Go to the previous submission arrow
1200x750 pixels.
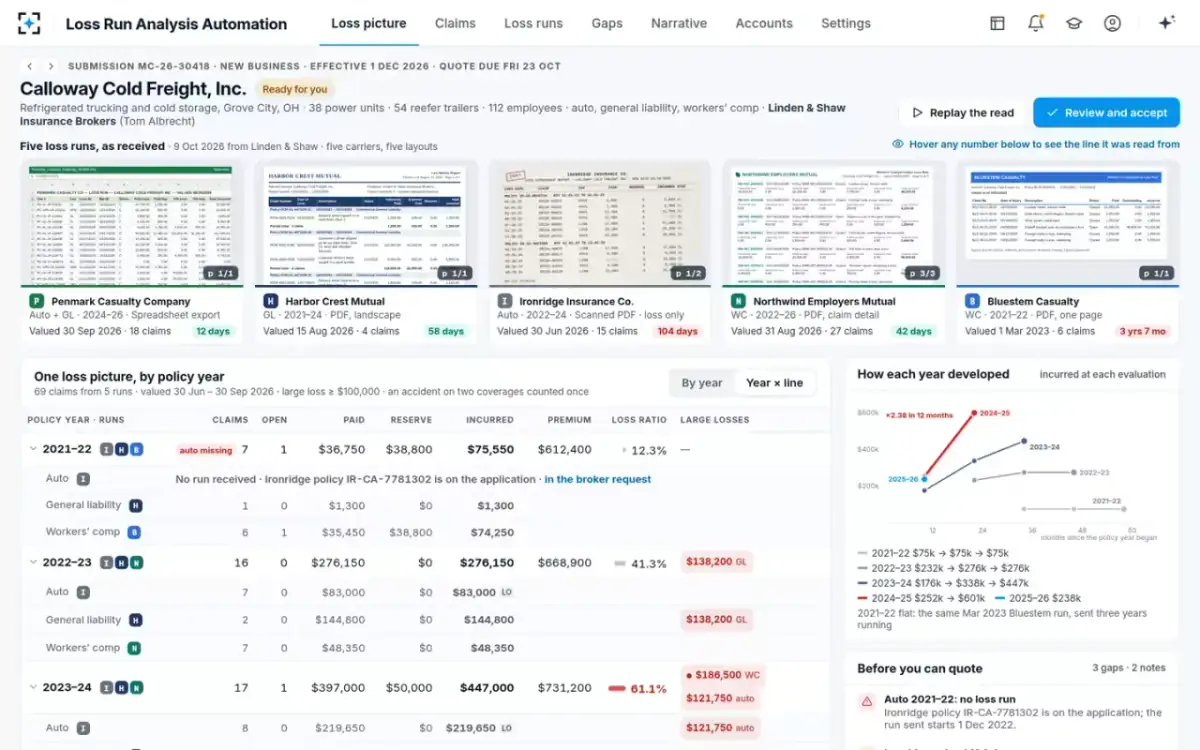pos(30,66)
